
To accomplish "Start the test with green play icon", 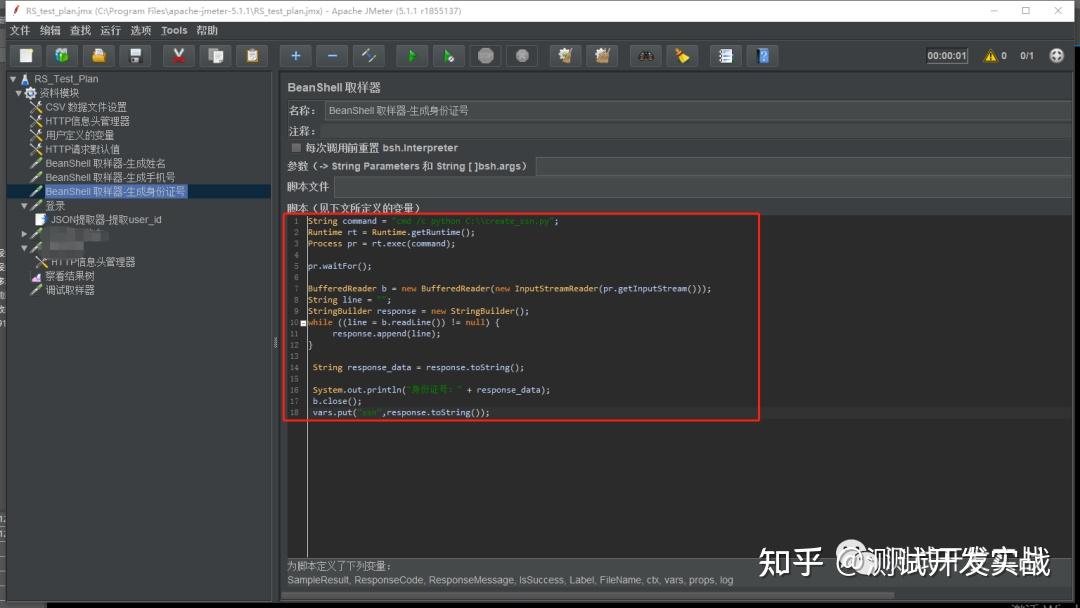I will (412, 56).
